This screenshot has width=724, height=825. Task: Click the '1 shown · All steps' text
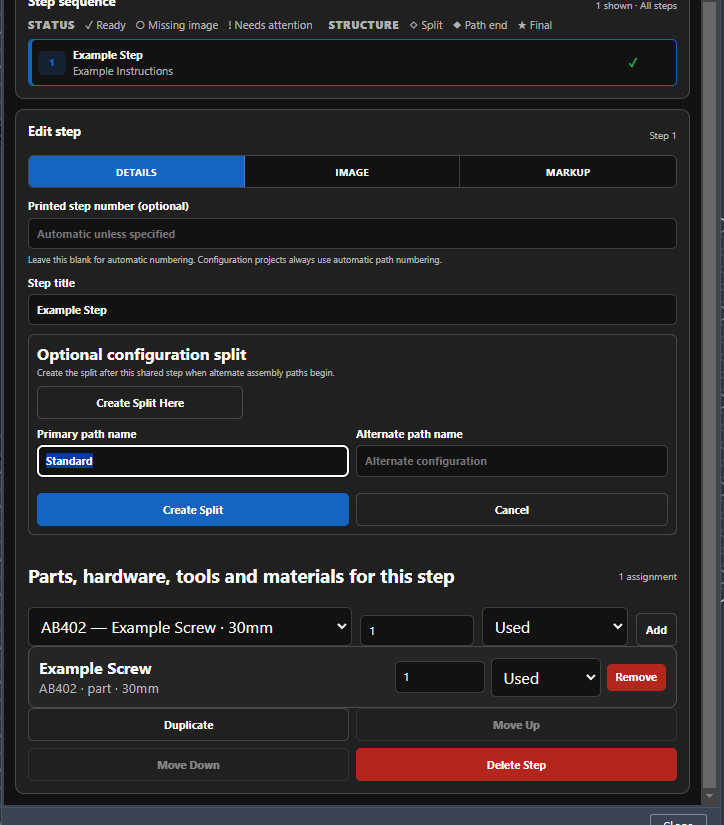click(636, 6)
